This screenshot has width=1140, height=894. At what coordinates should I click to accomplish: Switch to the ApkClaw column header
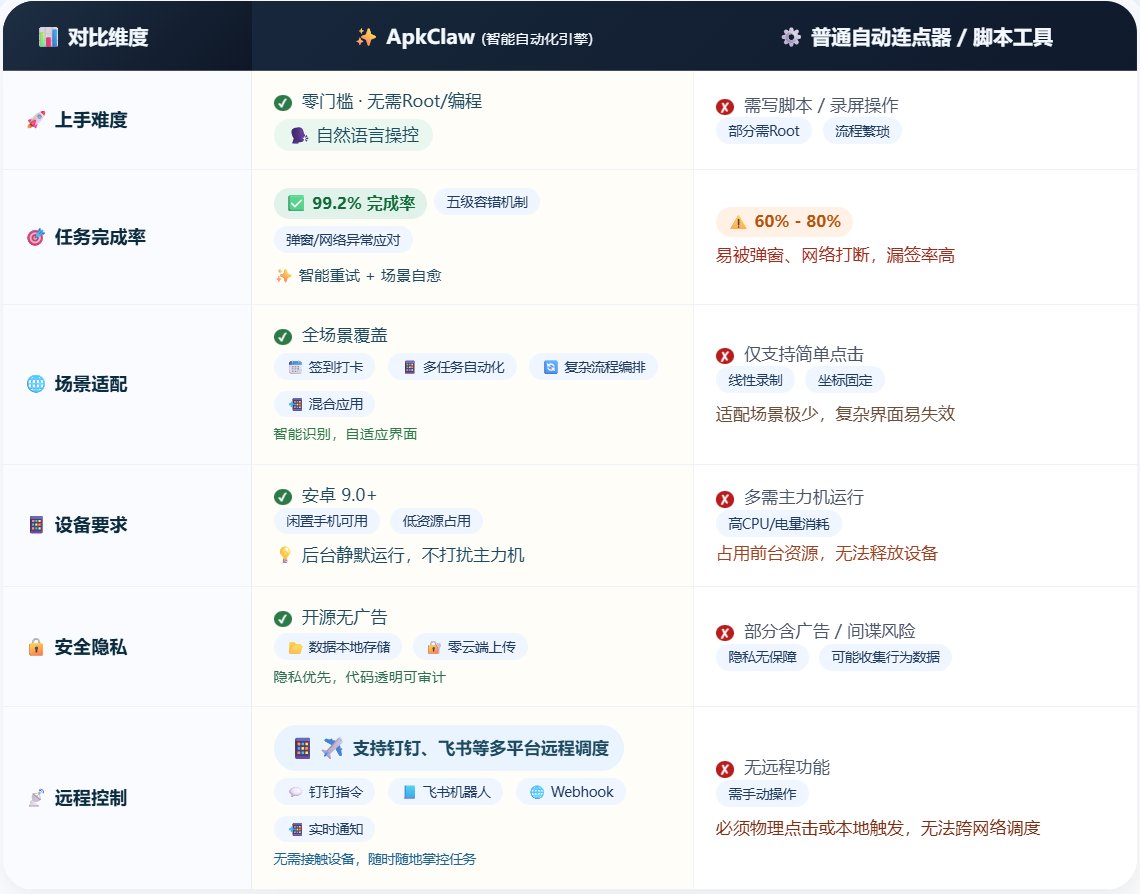[471, 34]
